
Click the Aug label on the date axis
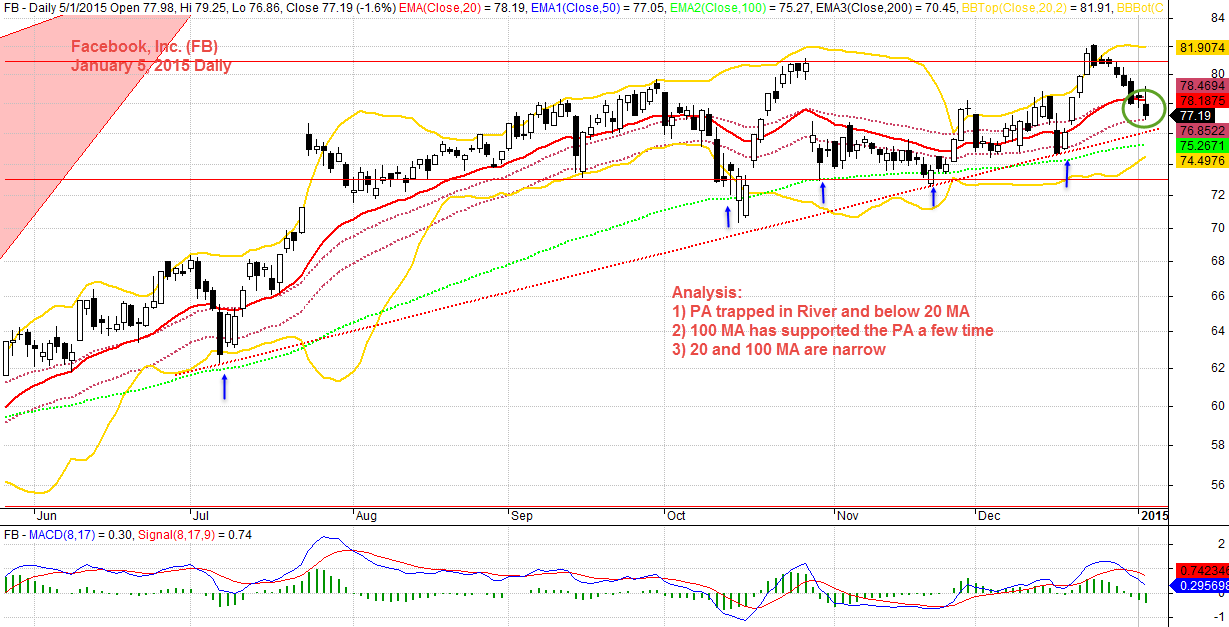[x=367, y=516]
